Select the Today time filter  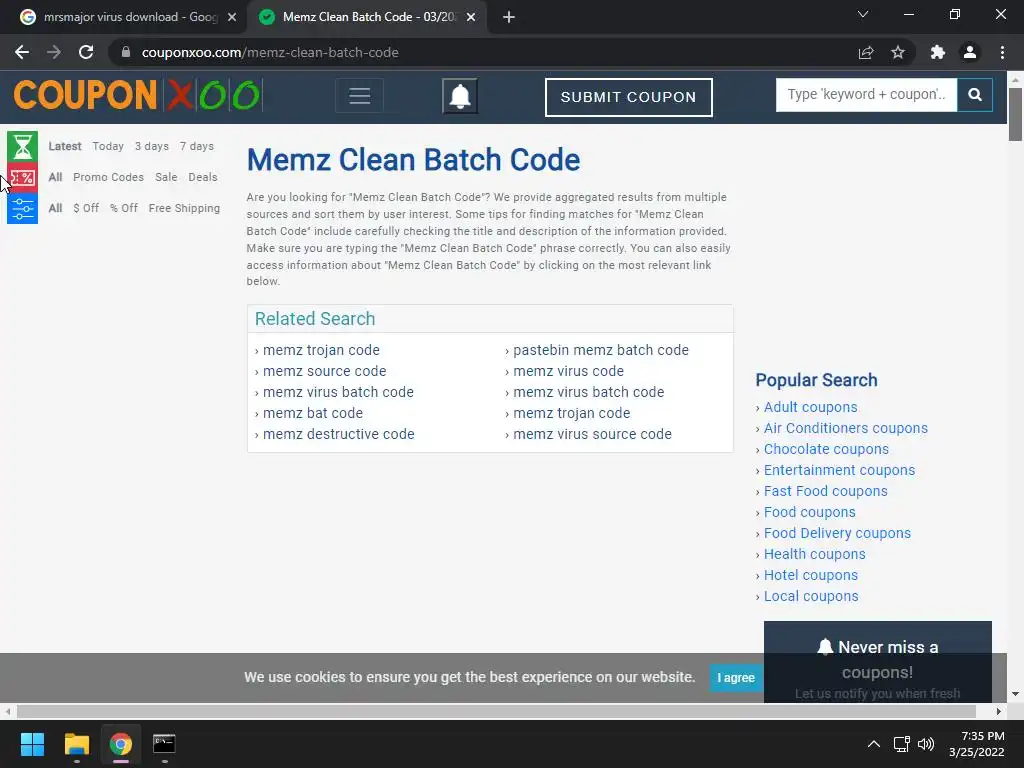[108, 146]
